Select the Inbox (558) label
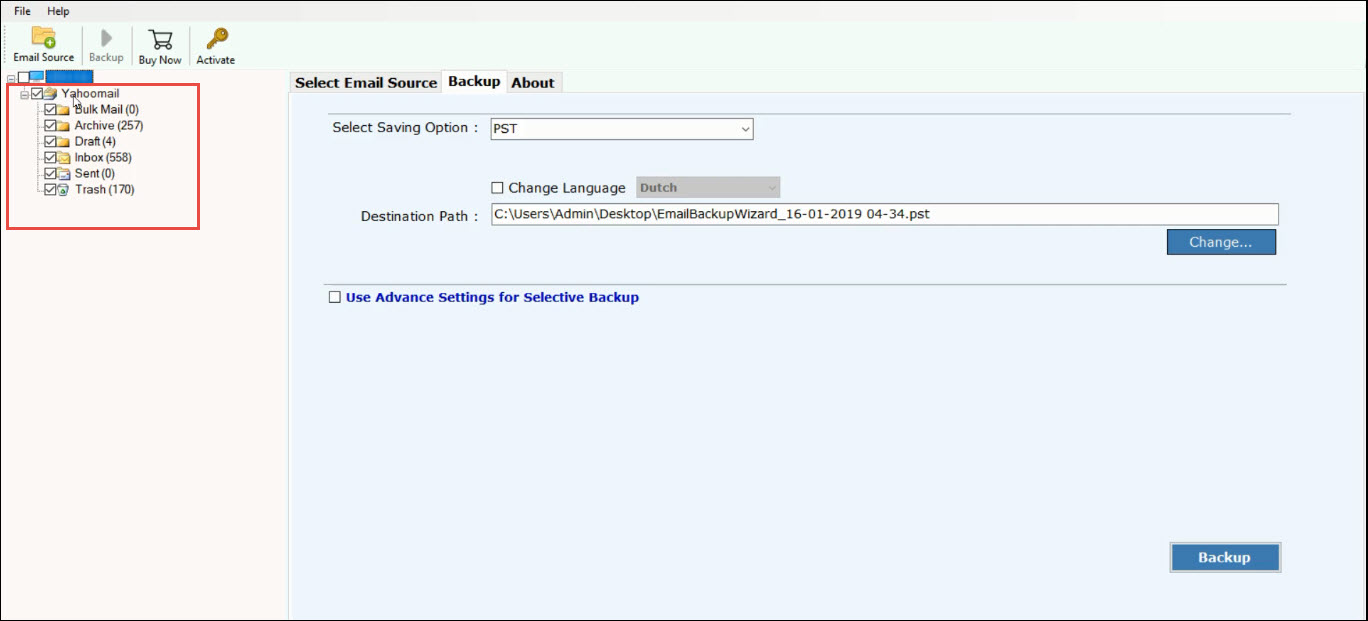This screenshot has height=621, width=1368. tap(103, 157)
